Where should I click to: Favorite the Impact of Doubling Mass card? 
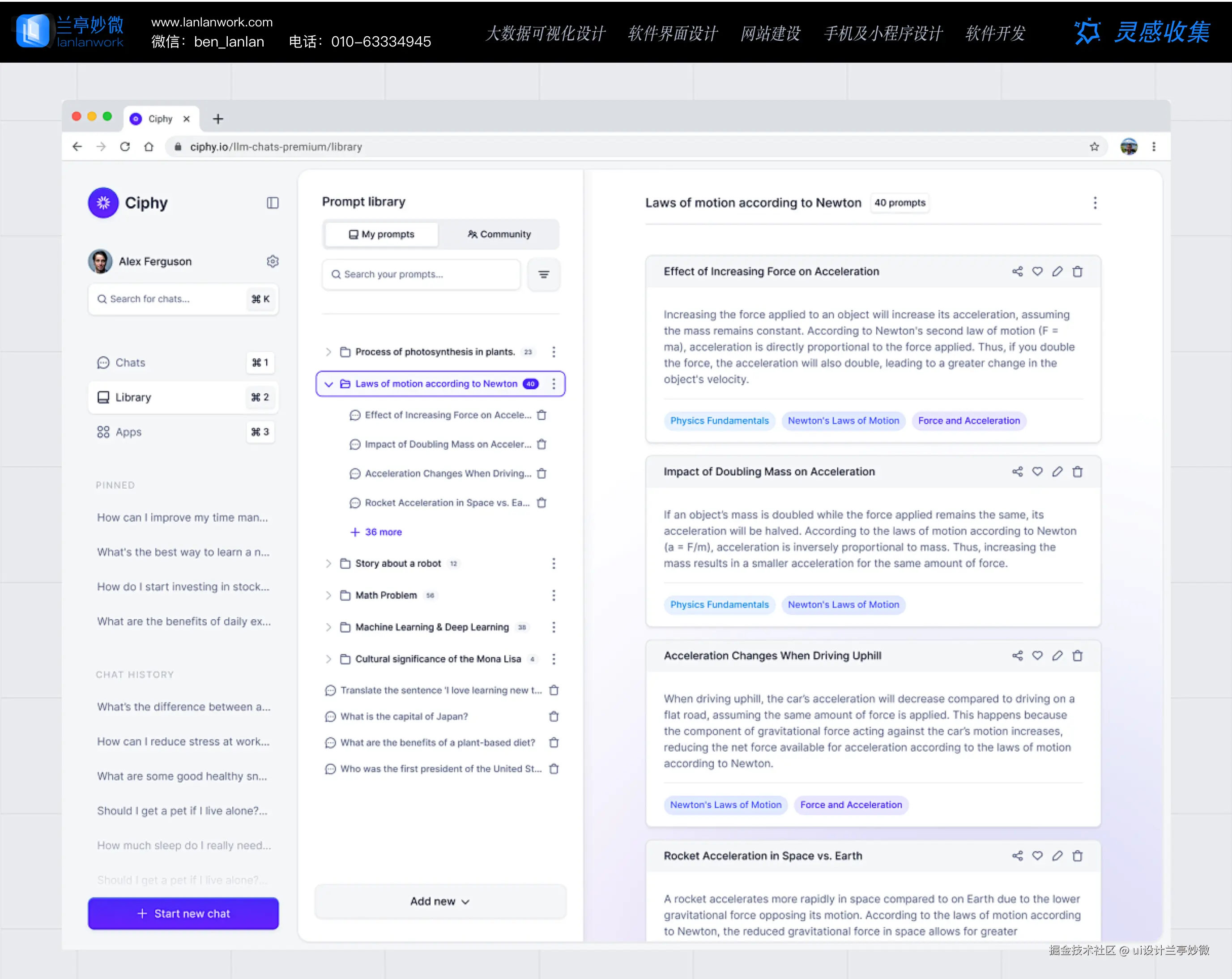pos(1037,471)
